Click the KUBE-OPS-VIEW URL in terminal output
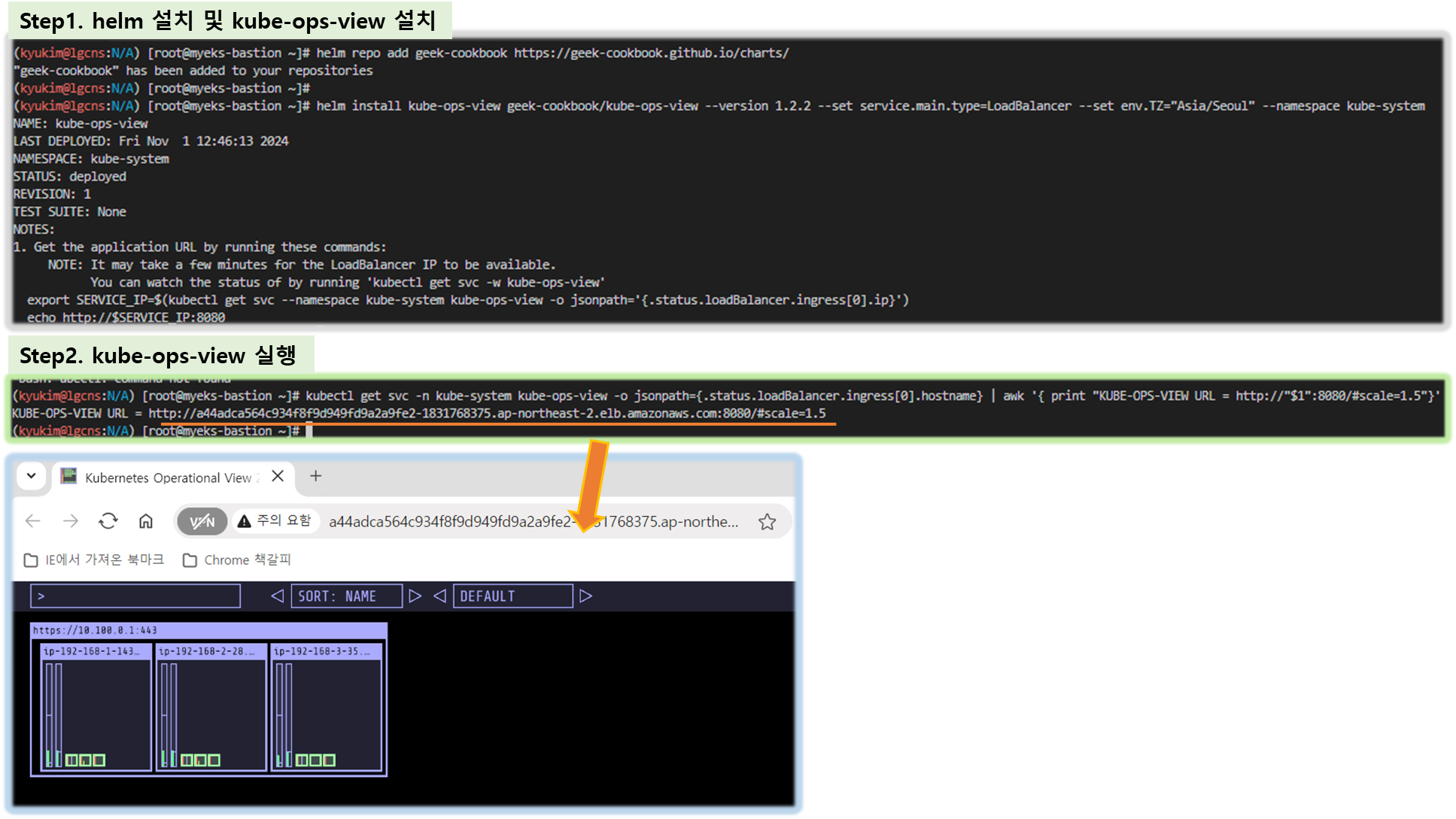 tap(486, 414)
